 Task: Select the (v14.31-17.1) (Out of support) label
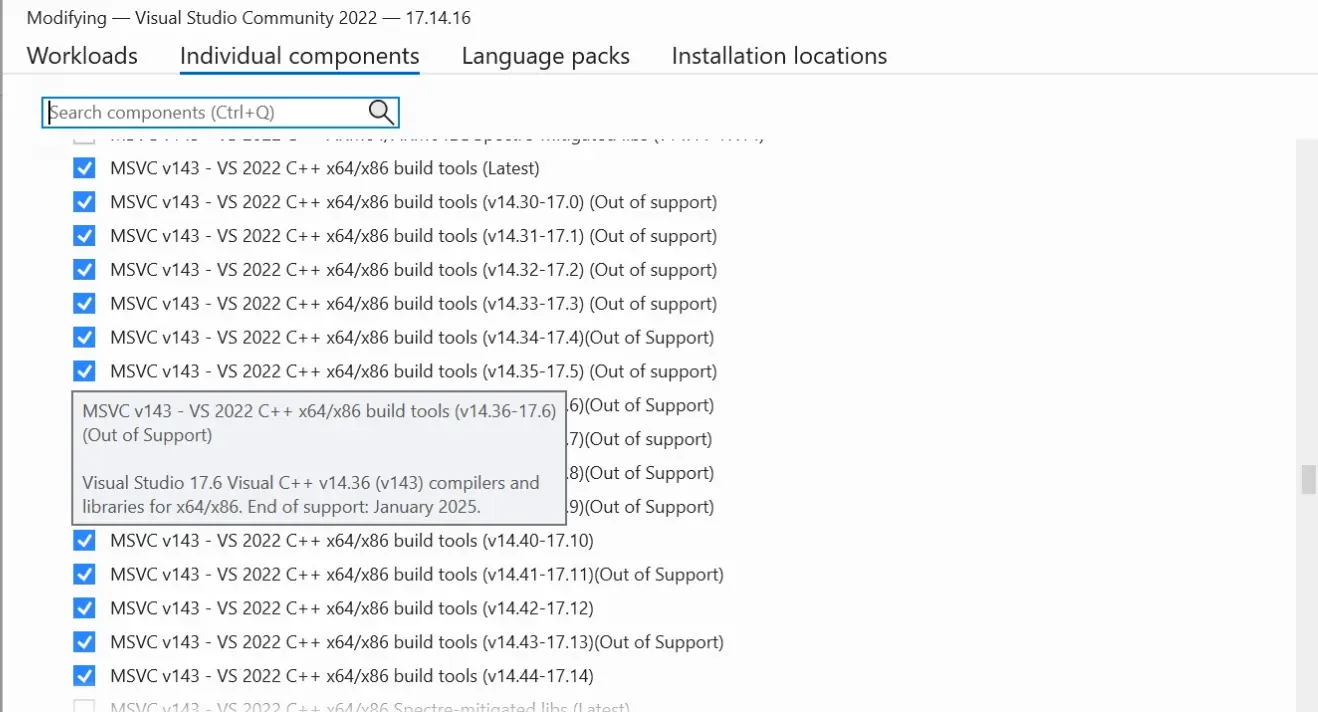tap(413, 236)
